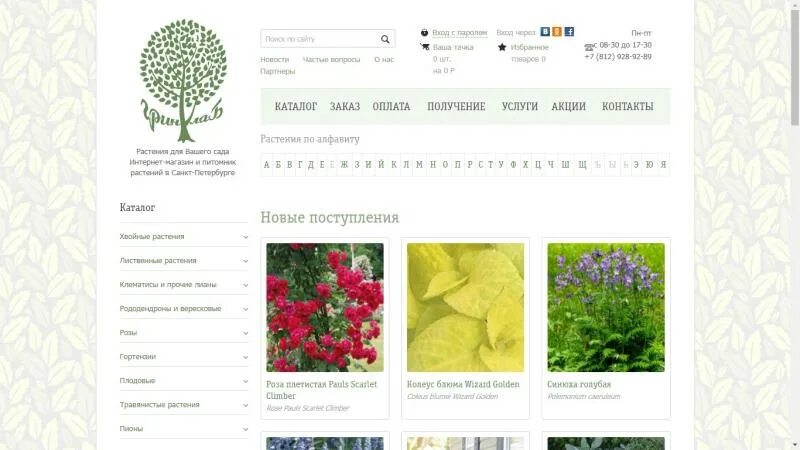Screen dimensions: 800x450
Task: Open Синюха голубая blue flowers photo
Action: click(x=606, y=307)
